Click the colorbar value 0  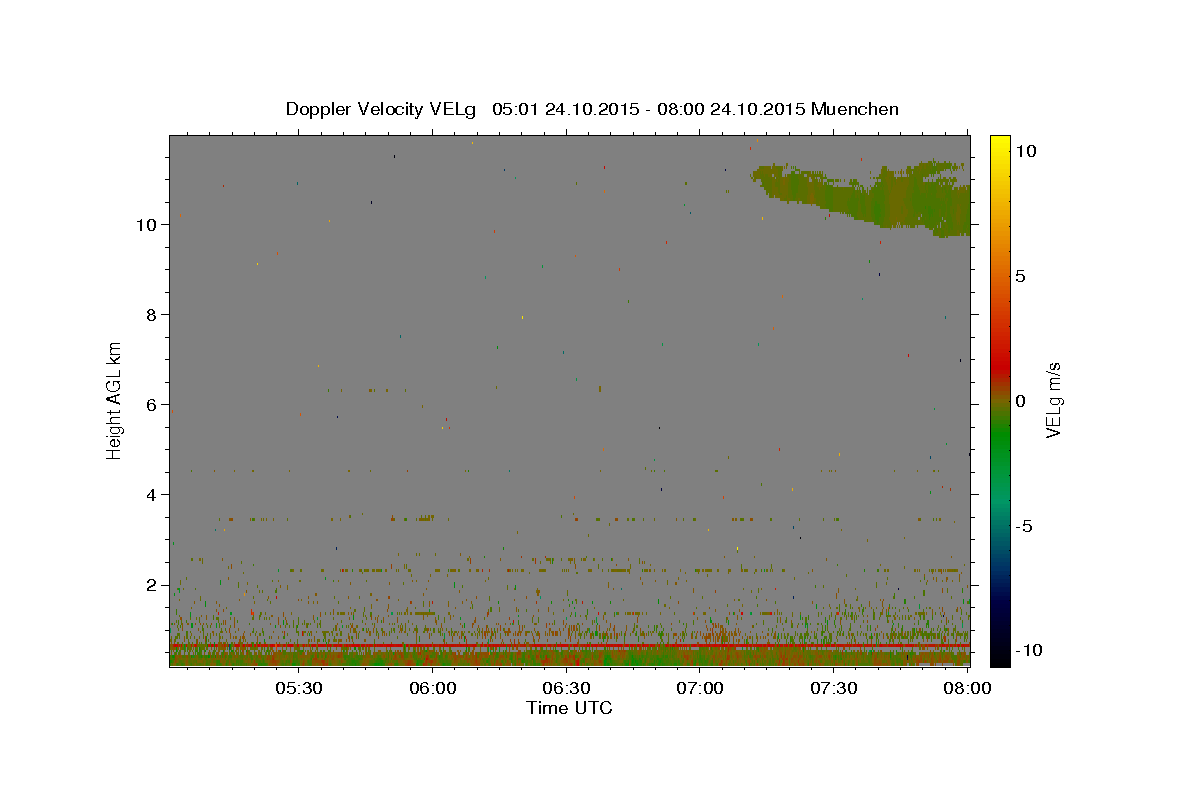(1020, 401)
